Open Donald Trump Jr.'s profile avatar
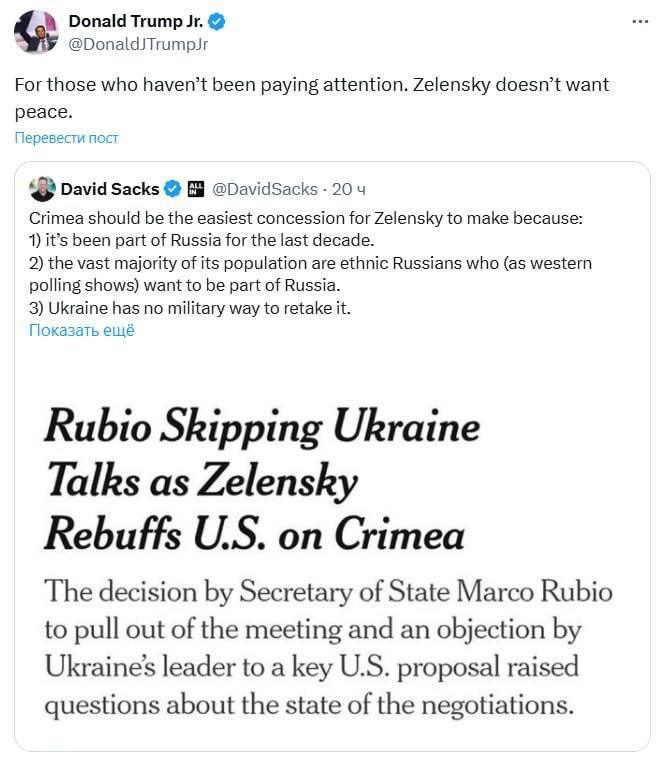Viewport: 659px width, 757px height. 36,31
